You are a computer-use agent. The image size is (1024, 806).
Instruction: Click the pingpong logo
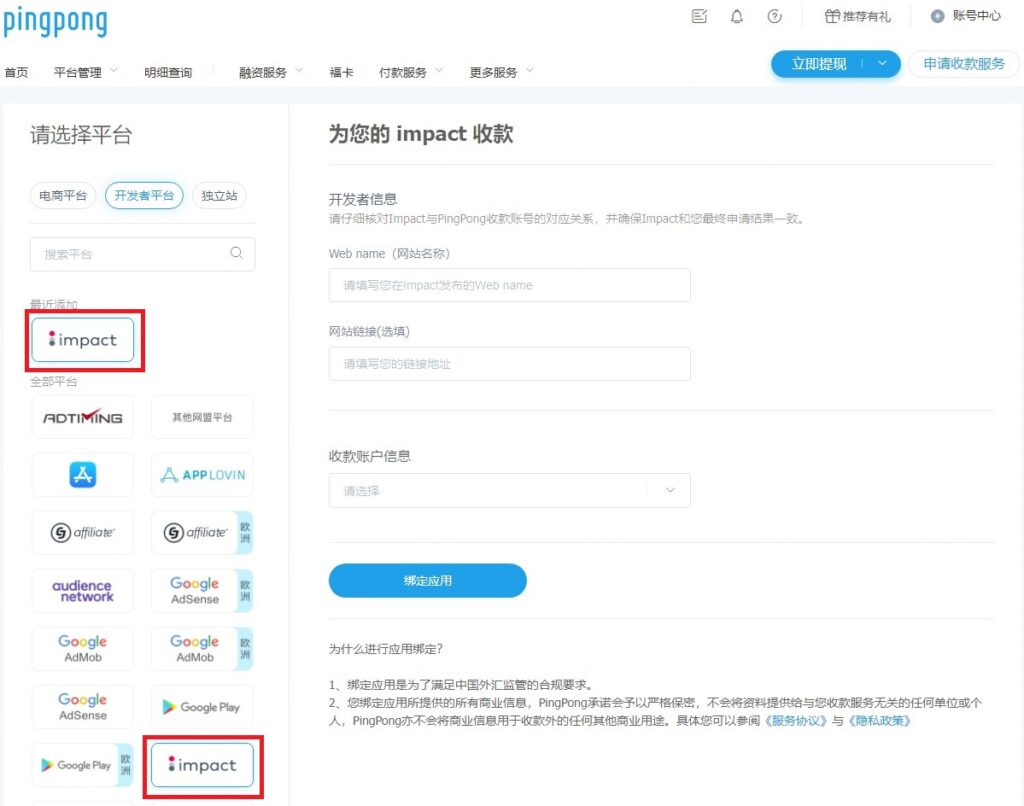tap(55, 22)
